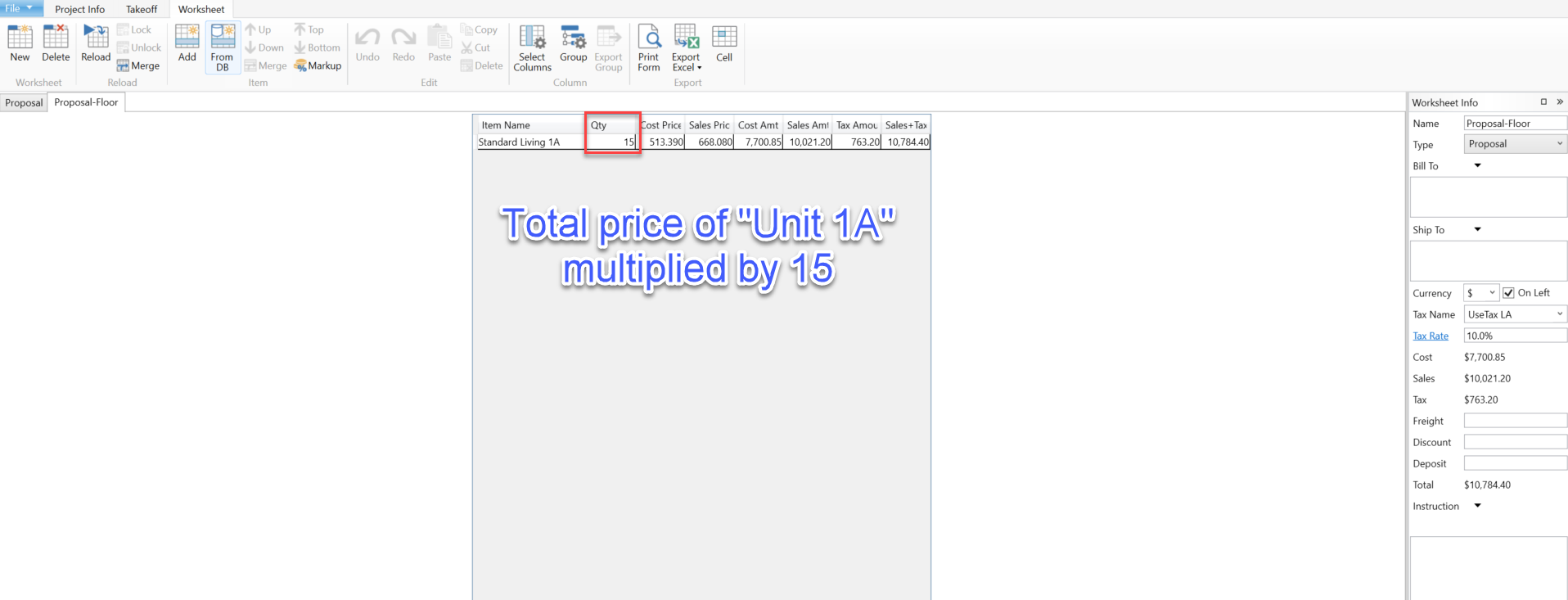The width and height of the screenshot is (1568, 600).
Task: Click the Merge icon in Reload group
Action: click(138, 65)
